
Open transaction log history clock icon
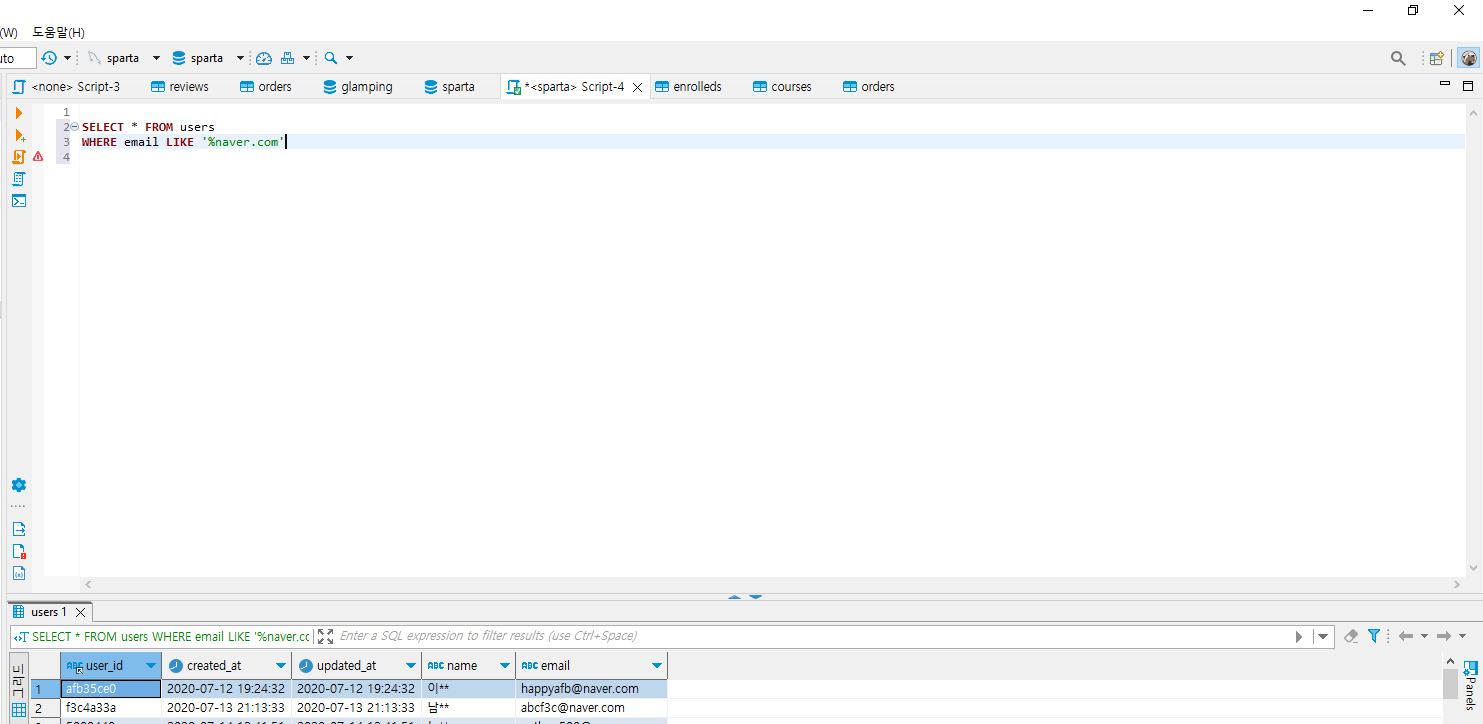point(49,58)
